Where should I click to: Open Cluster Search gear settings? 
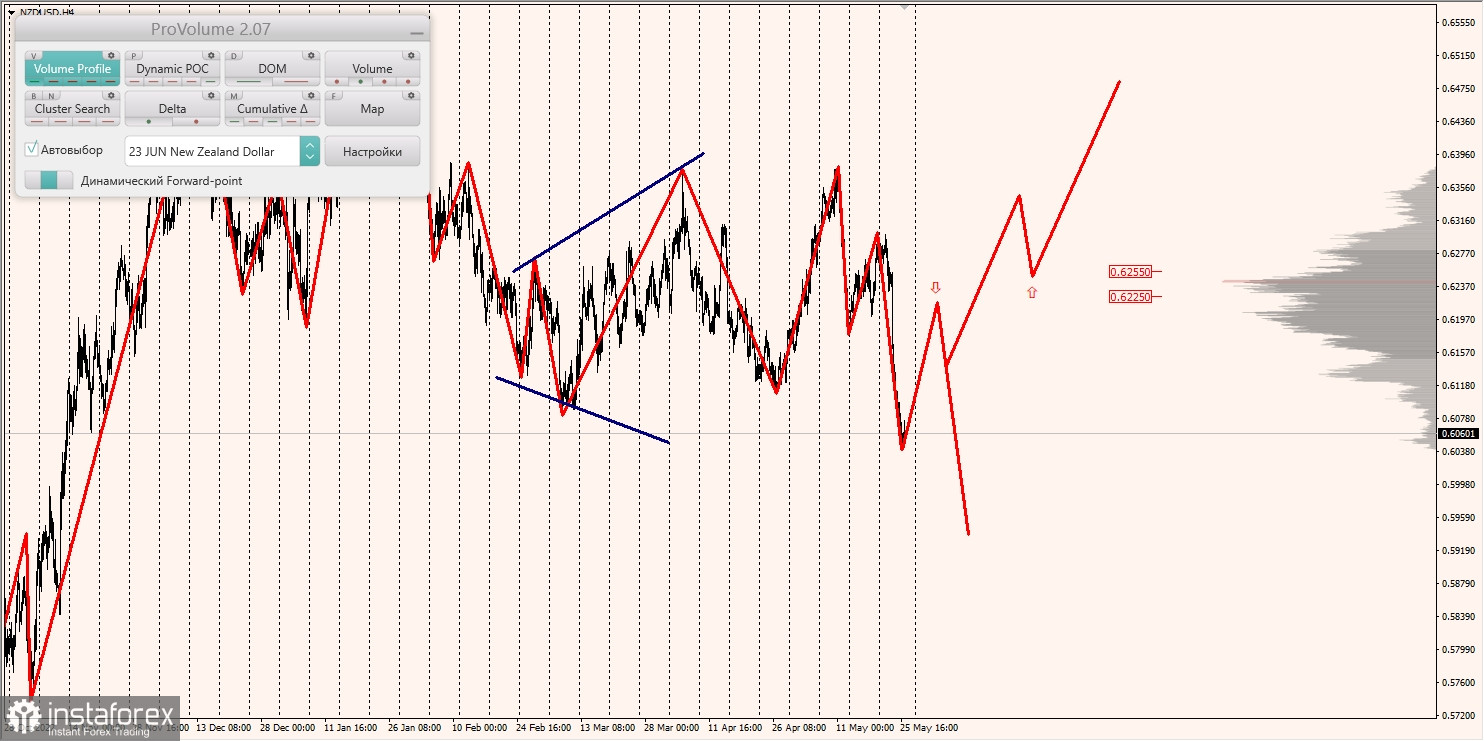click(x=111, y=96)
